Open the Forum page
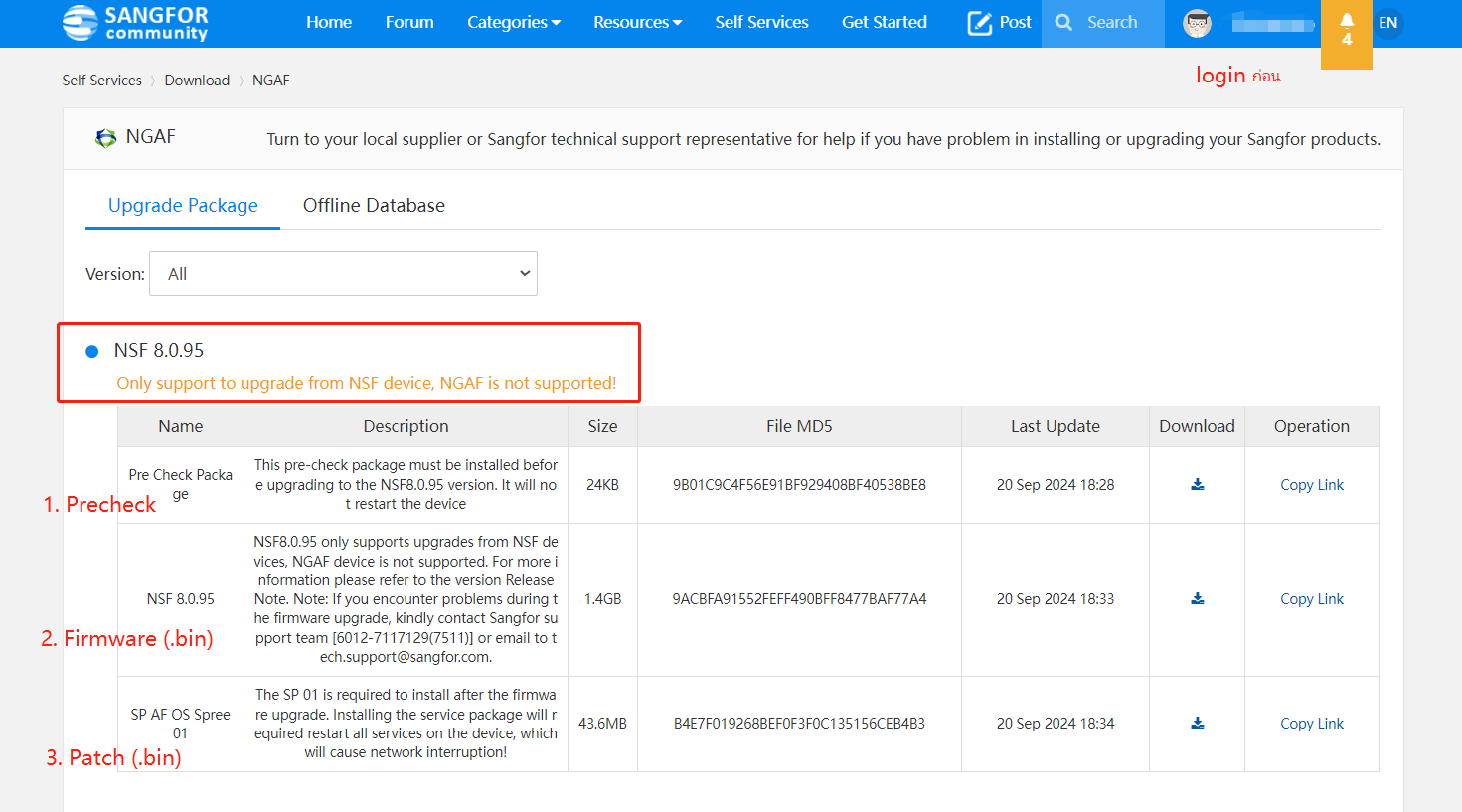This screenshot has width=1462, height=812. point(409,22)
